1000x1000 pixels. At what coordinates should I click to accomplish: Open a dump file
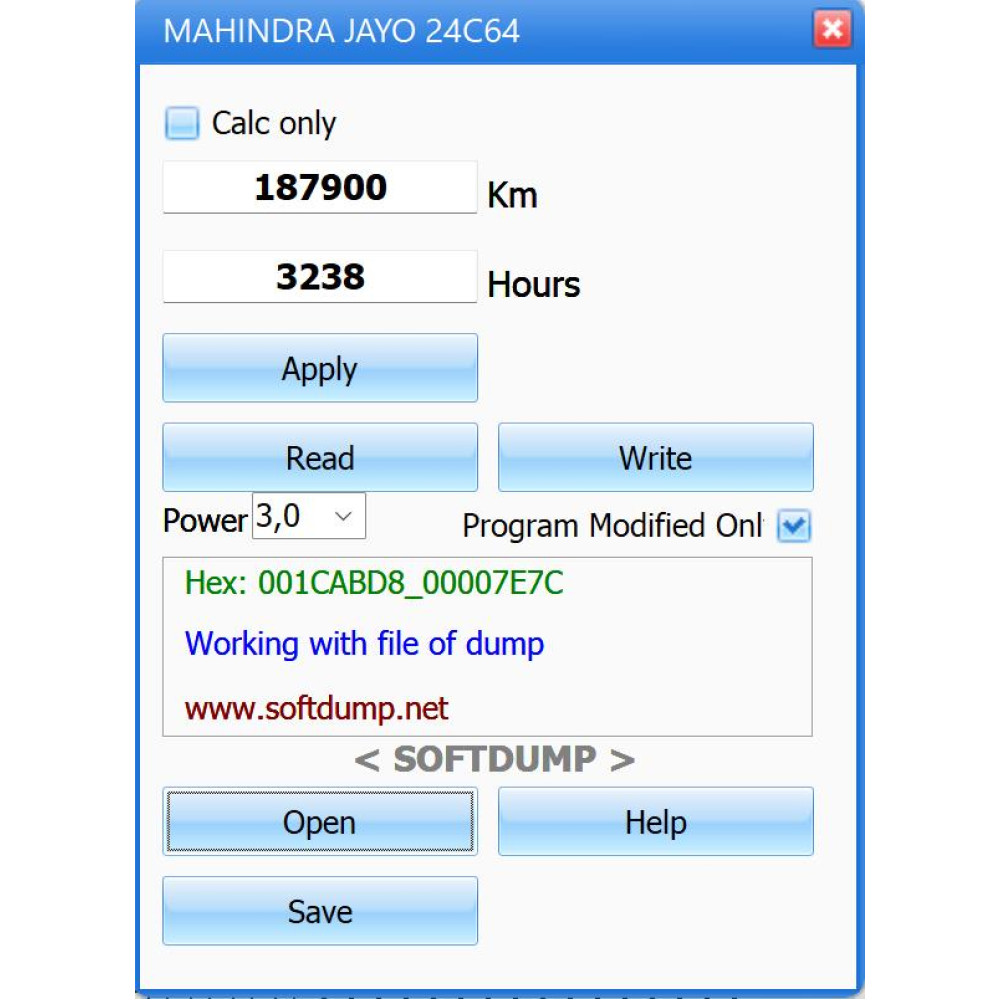(320, 821)
